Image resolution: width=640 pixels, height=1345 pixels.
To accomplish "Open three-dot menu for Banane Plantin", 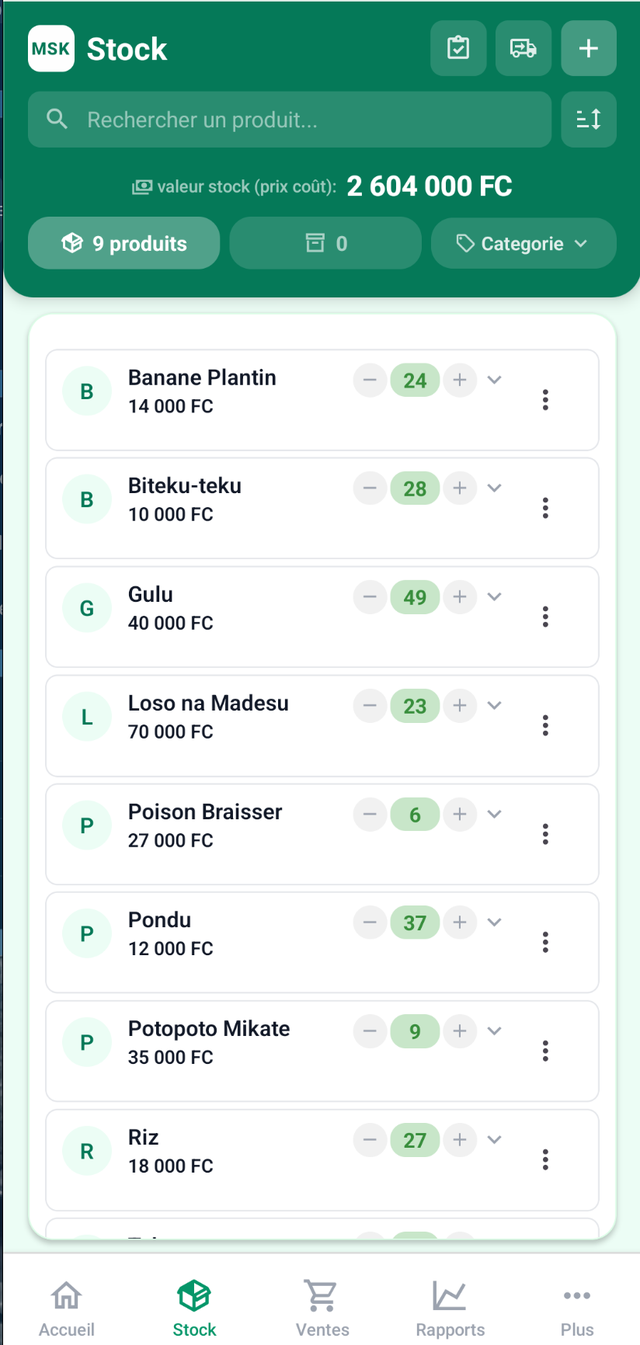I will tap(545, 400).
